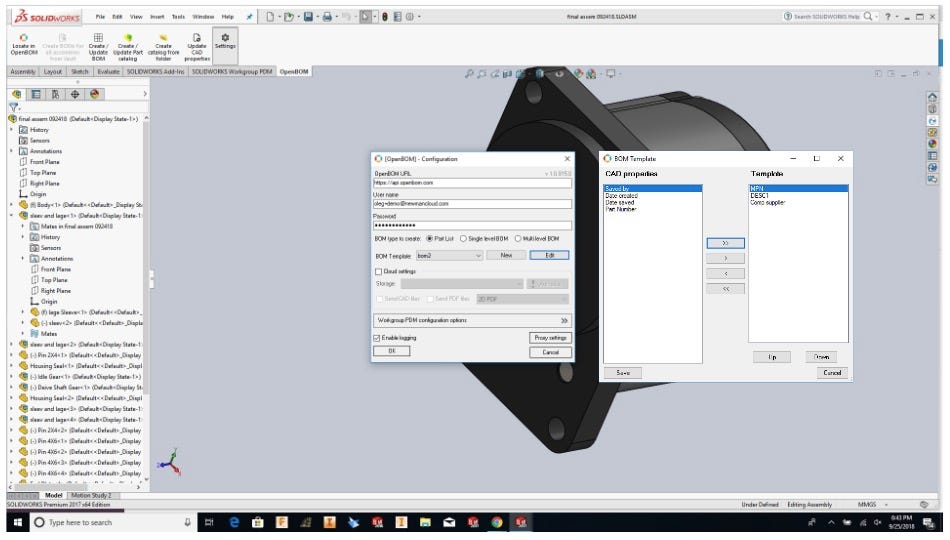Click Update CAD properties icon

coord(197,38)
